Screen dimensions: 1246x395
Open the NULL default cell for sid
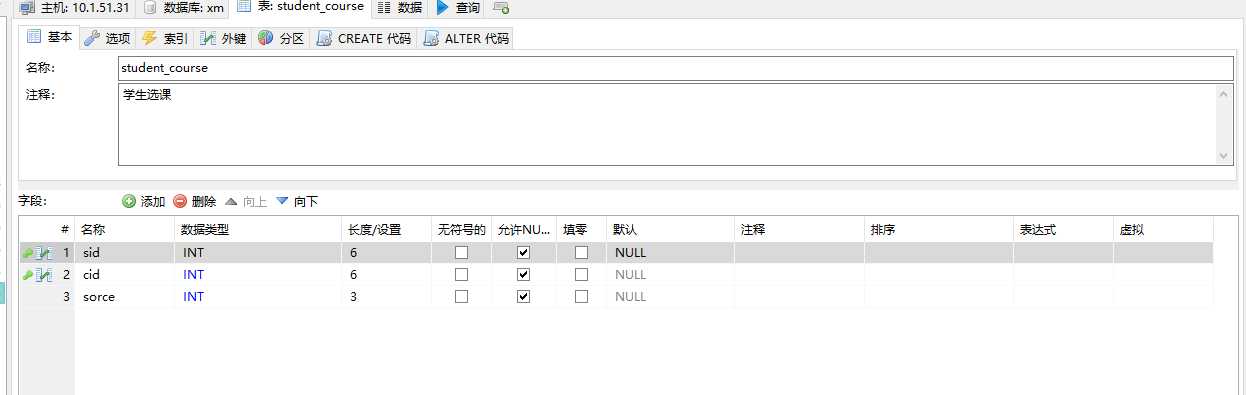[670, 253]
